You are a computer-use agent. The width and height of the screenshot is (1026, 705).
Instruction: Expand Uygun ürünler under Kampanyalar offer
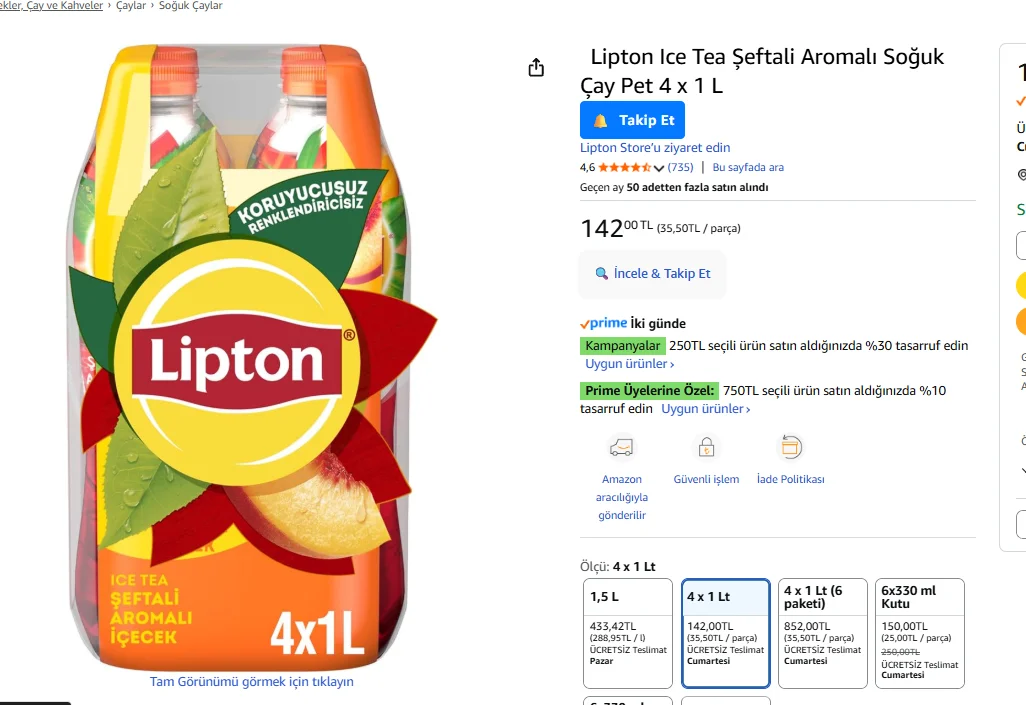pos(630,364)
